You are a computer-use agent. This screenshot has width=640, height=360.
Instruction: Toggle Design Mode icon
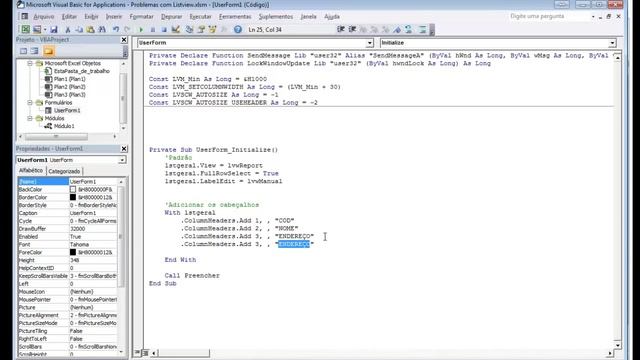[x=176, y=29]
